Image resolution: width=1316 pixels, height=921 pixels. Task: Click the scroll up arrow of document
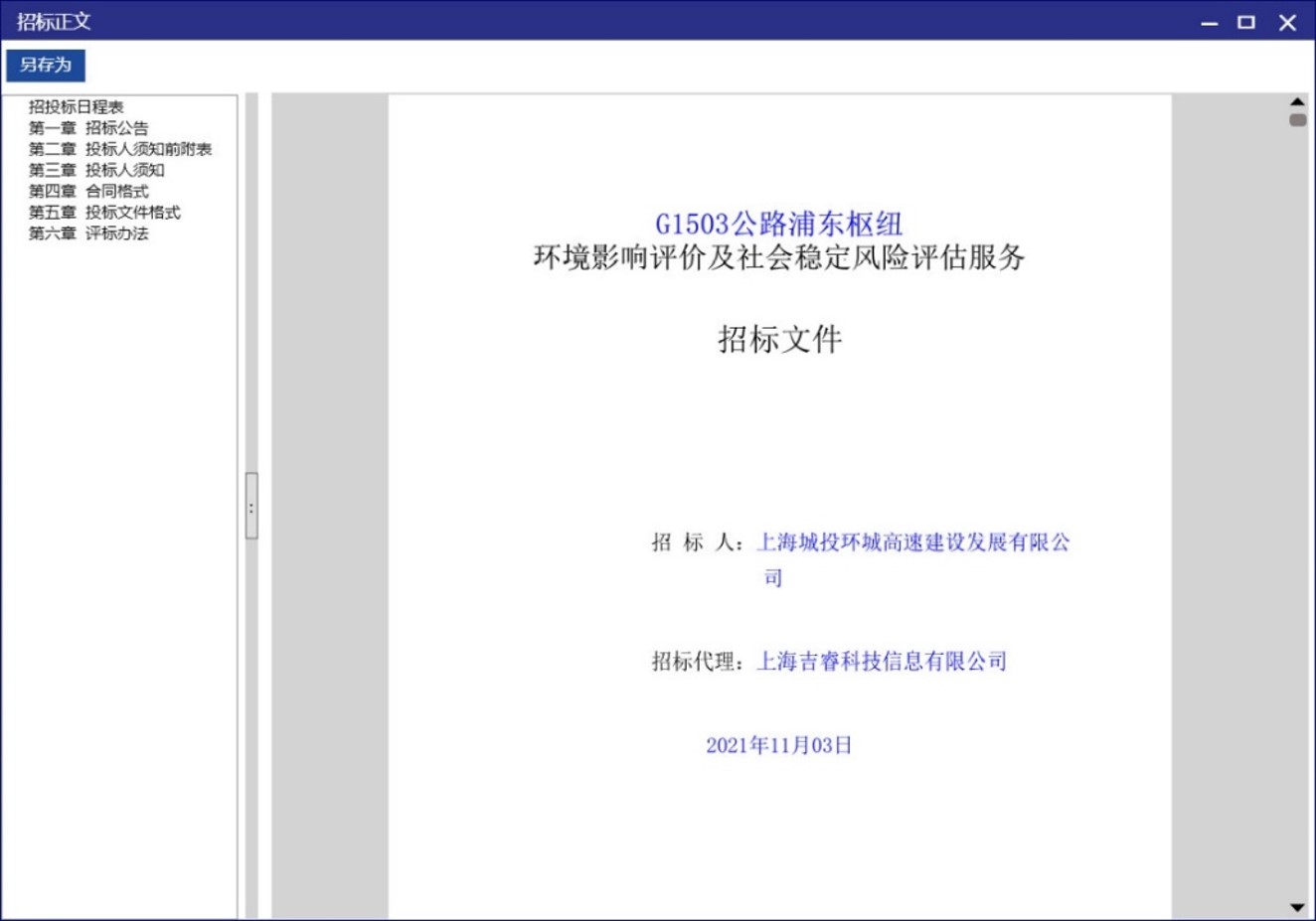click(1297, 101)
